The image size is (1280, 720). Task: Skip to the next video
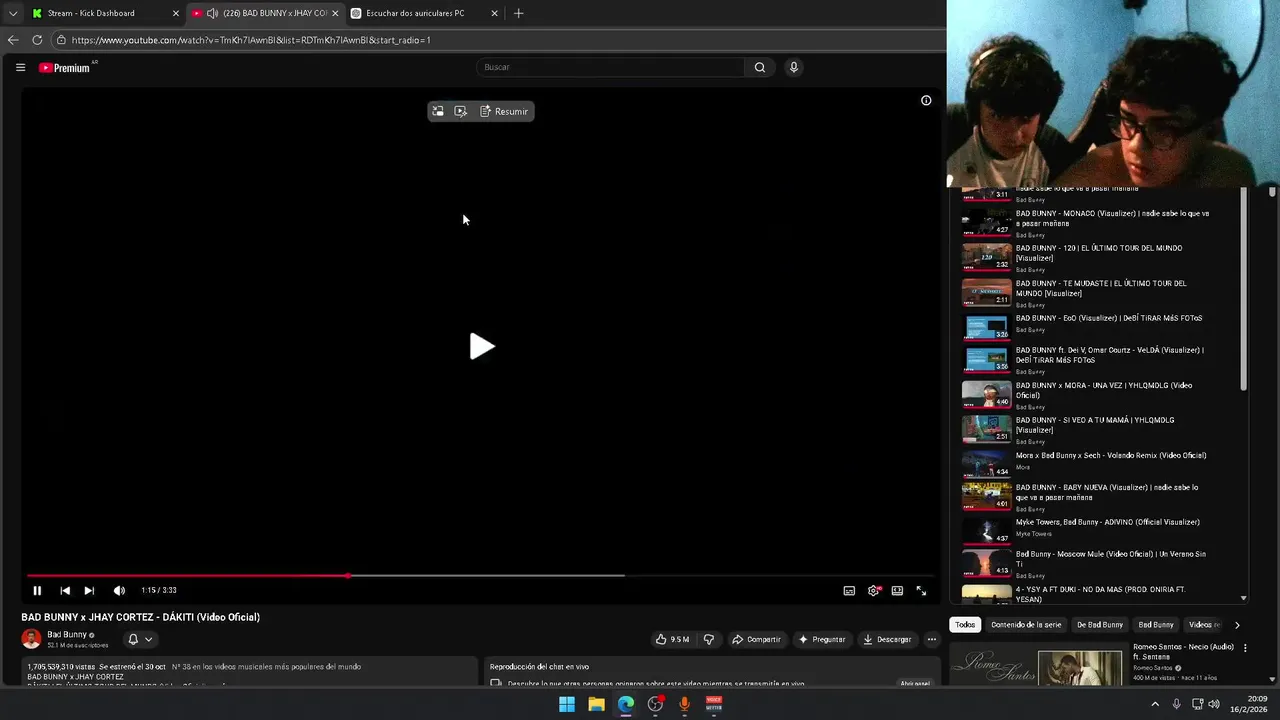click(x=89, y=590)
